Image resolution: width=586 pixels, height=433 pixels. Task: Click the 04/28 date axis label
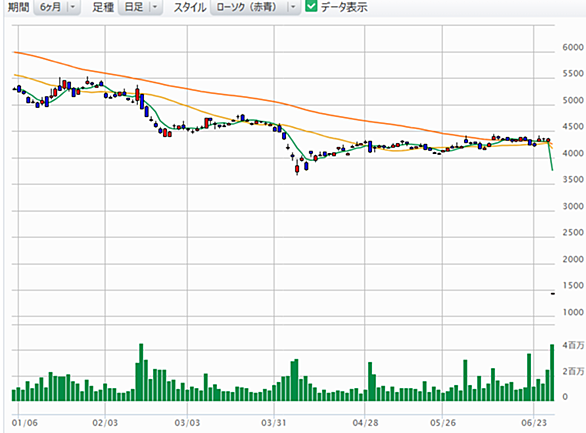point(365,423)
